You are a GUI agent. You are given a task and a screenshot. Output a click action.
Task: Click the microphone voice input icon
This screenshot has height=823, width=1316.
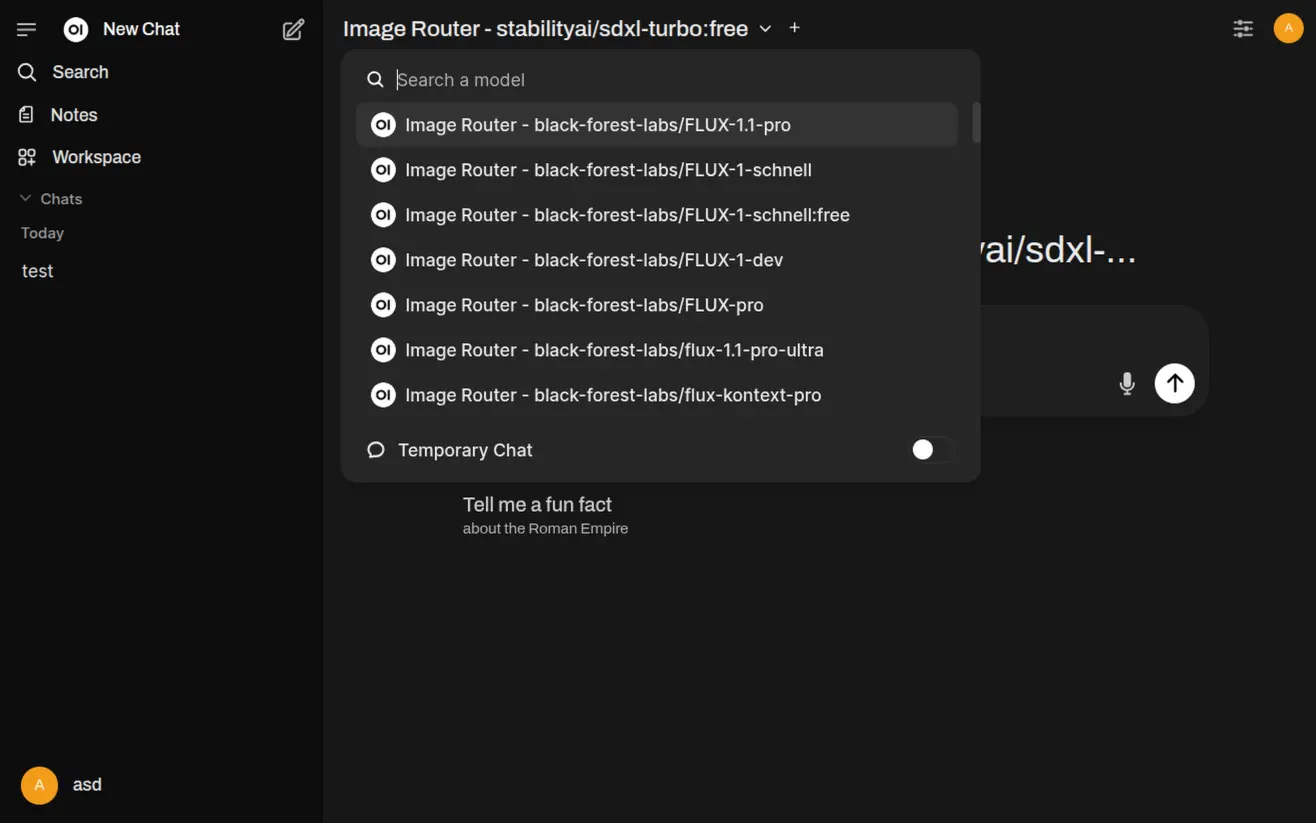point(1127,383)
